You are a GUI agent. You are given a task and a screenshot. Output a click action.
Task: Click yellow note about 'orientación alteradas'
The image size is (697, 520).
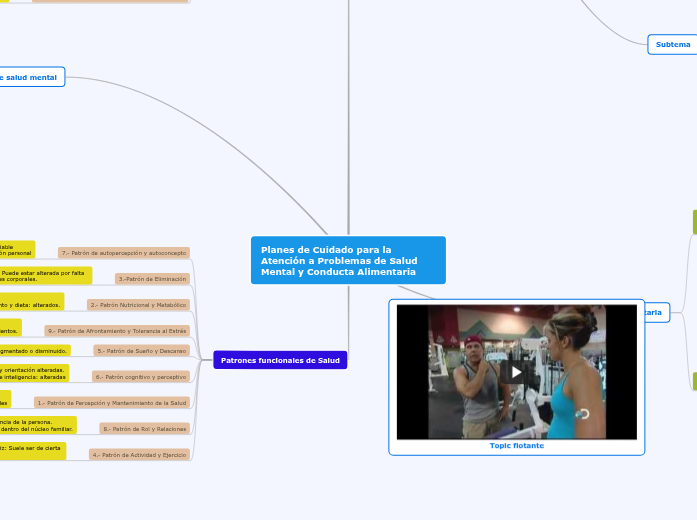(x=34, y=373)
